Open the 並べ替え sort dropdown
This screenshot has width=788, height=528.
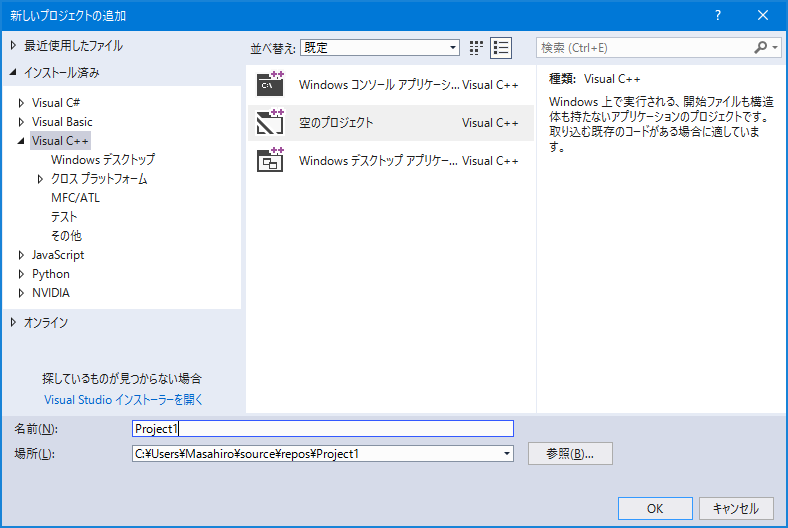pyautogui.click(x=380, y=48)
